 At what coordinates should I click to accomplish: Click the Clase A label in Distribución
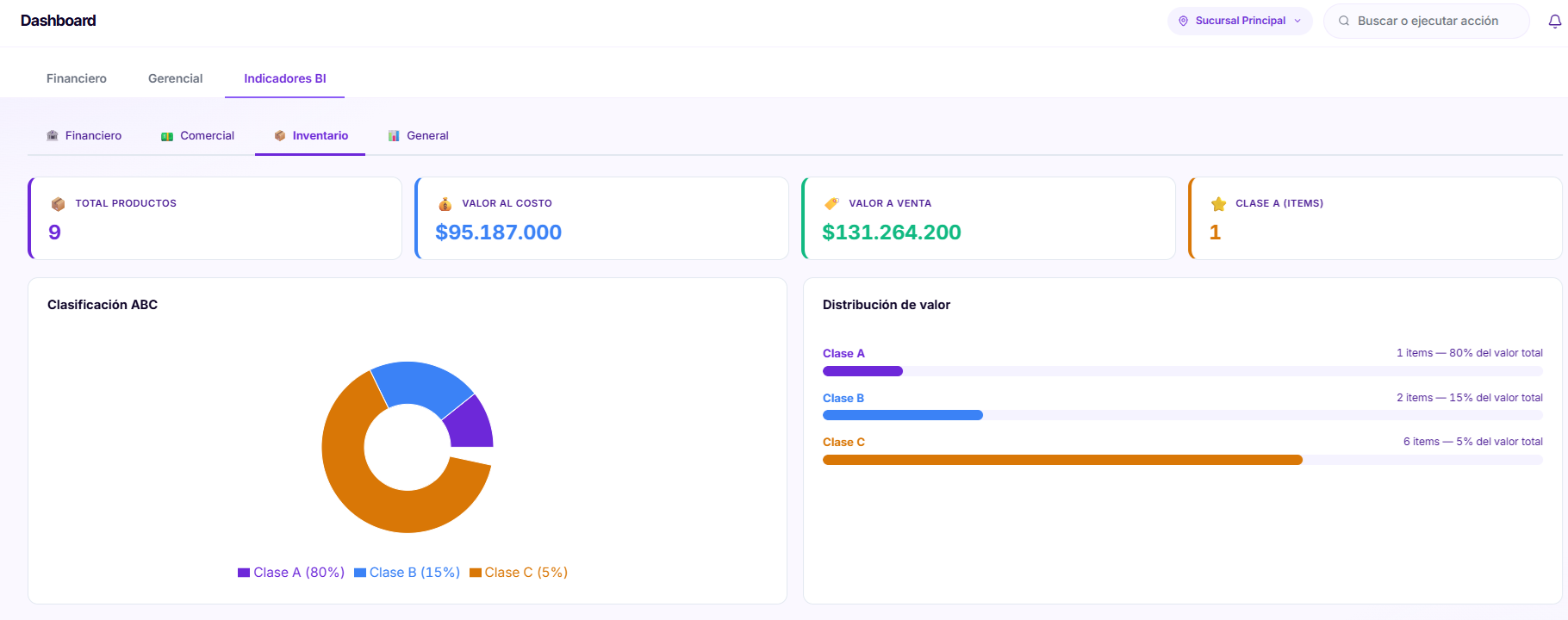[x=843, y=354]
